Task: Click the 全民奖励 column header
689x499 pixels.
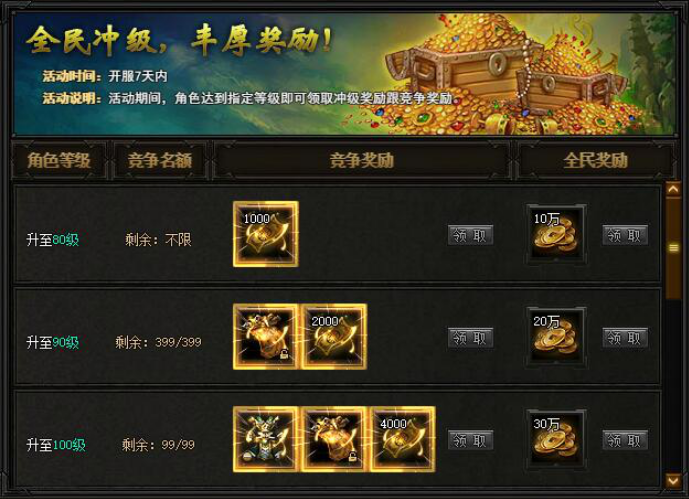Action: click(x=595, y=161)
